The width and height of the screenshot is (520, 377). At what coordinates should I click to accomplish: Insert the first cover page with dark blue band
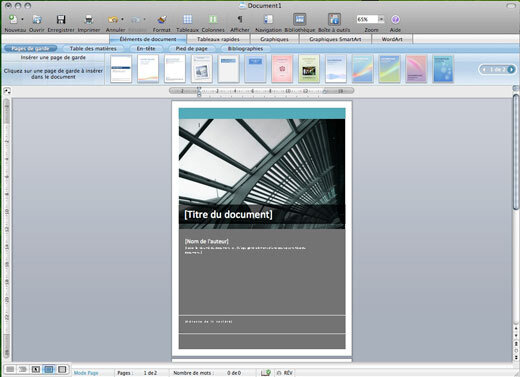121,69
